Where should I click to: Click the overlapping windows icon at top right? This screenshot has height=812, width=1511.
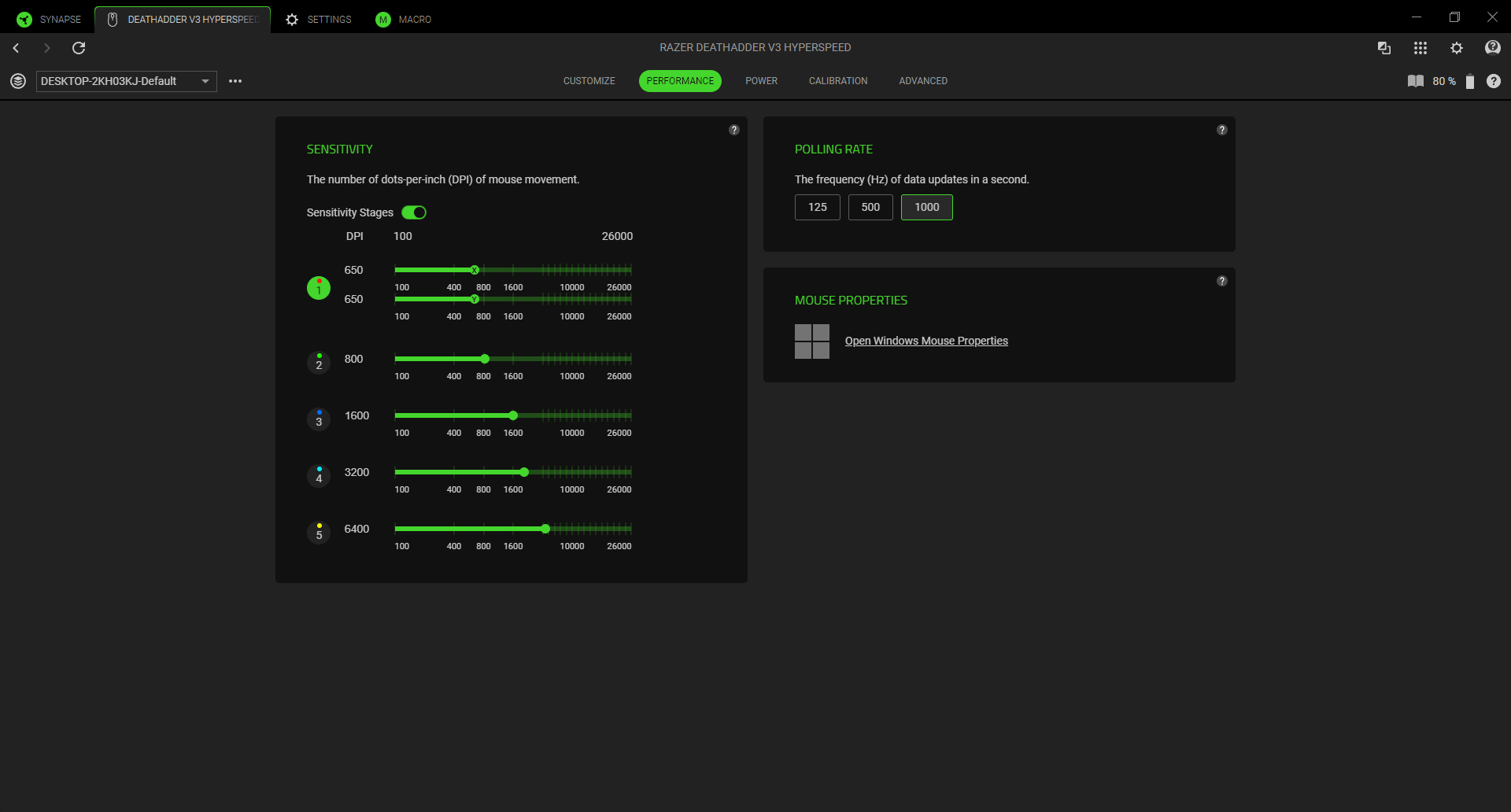click(x=1384, y=48)
